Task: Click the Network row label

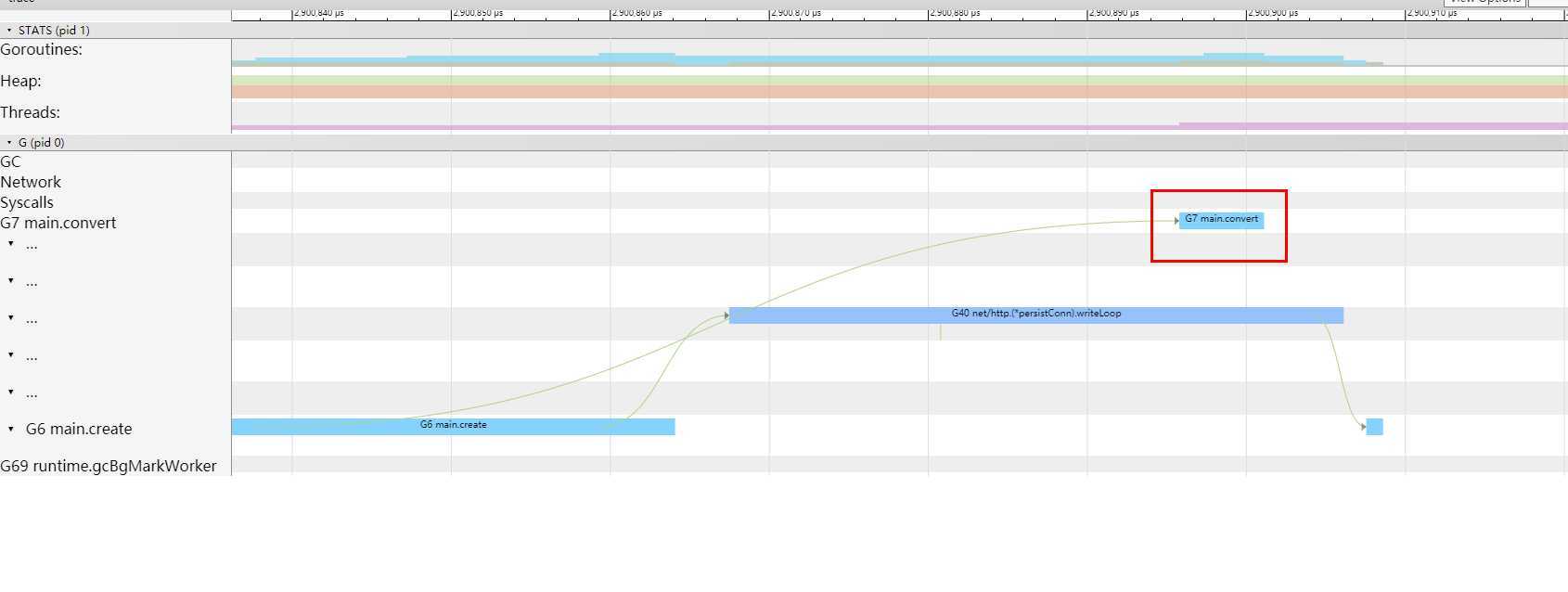Action: tap(31, 182)
